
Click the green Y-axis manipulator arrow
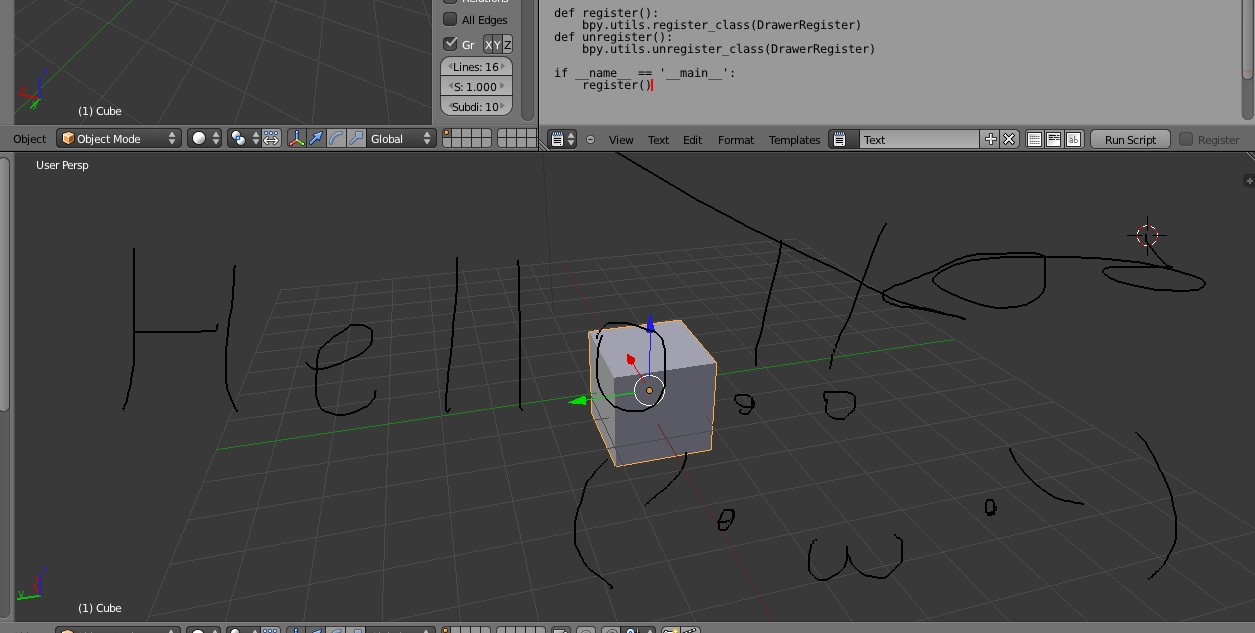578,401
